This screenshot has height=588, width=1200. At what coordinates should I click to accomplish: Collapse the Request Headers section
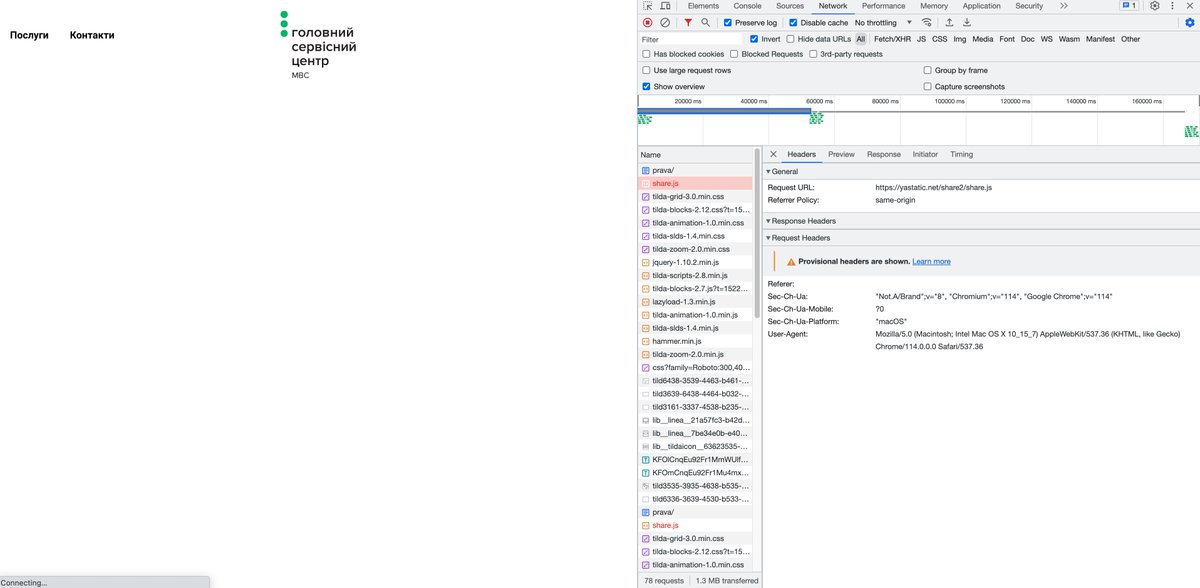(x=798, y=238)
